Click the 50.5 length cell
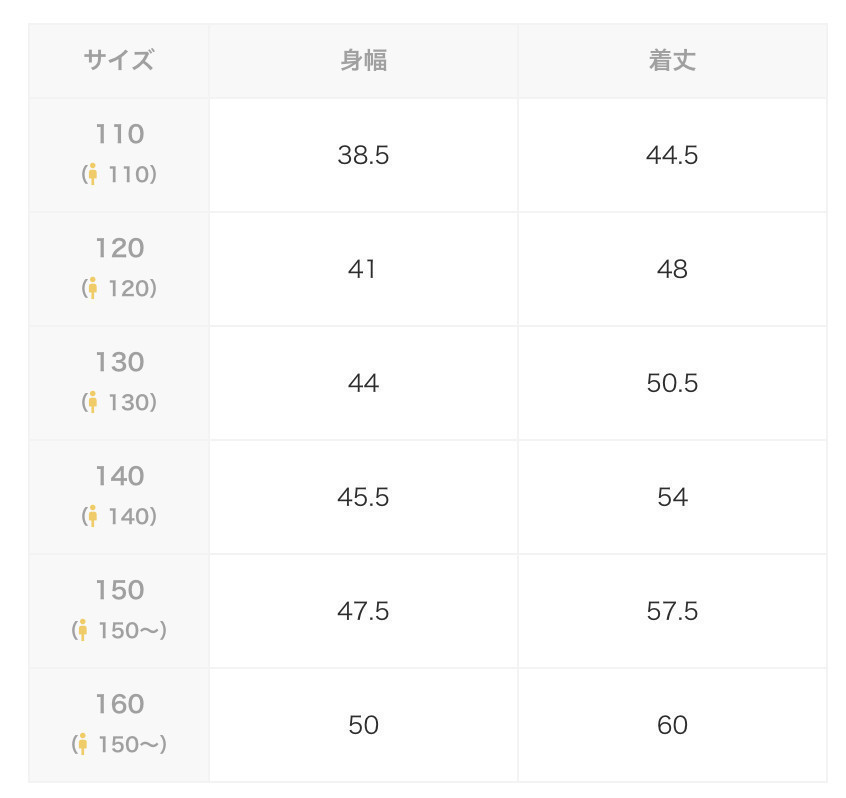 click(x=672, y=383)
